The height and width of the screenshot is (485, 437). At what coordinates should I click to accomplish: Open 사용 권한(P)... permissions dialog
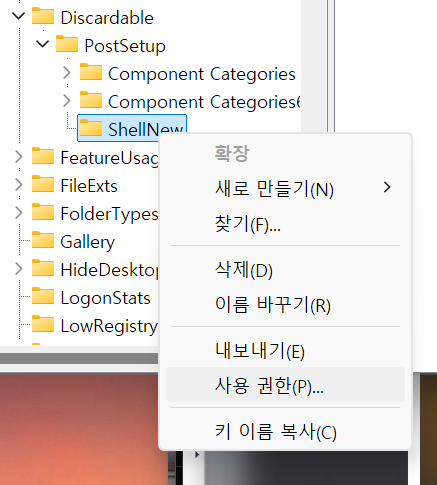click(285, 385)
